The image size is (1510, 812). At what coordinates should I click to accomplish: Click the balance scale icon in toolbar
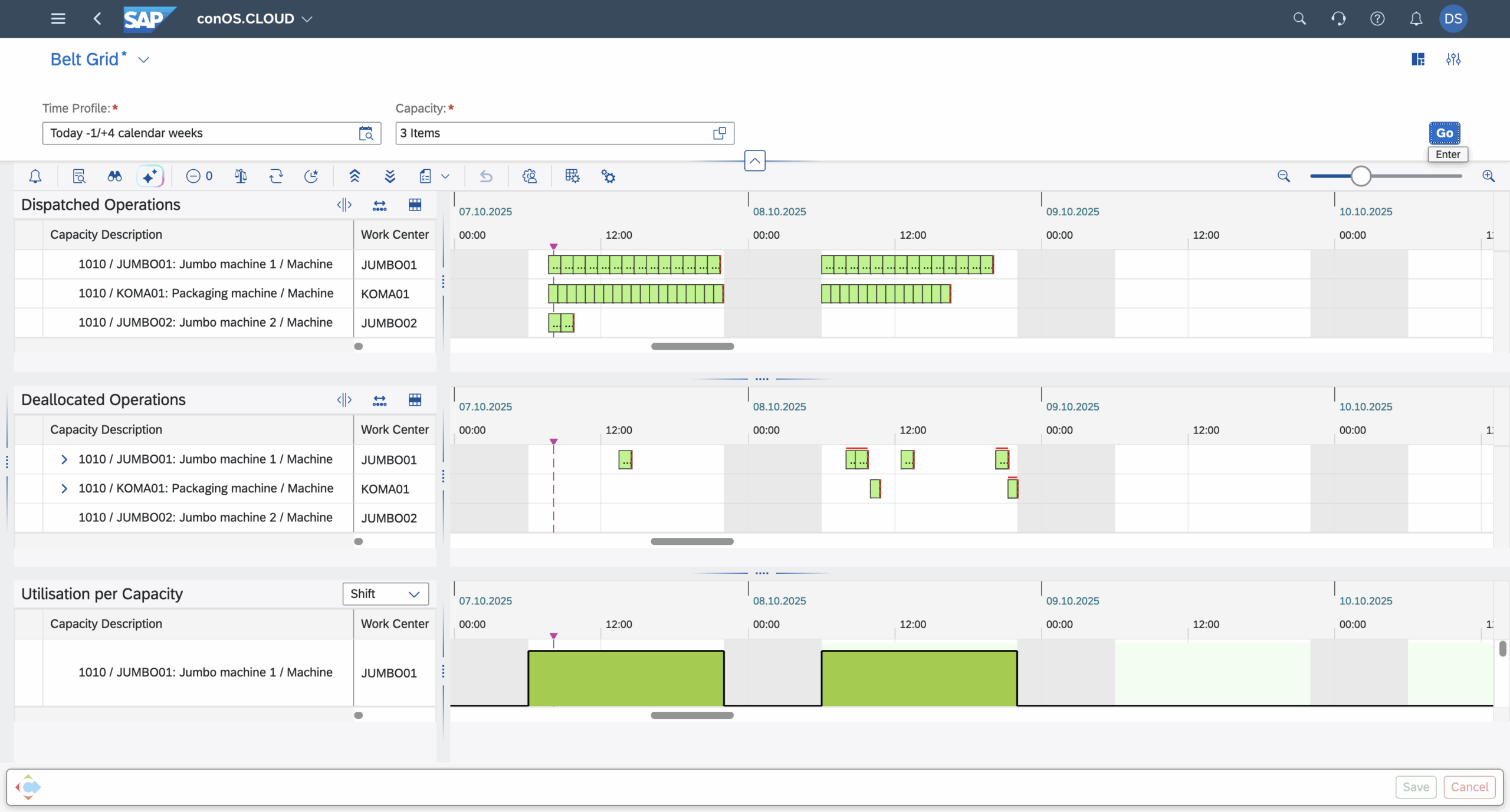(x=240, y=176)
